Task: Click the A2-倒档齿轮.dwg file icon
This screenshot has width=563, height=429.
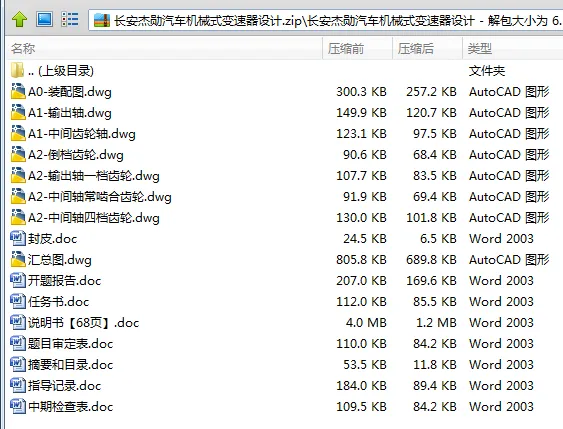Action: click(18, 154)
